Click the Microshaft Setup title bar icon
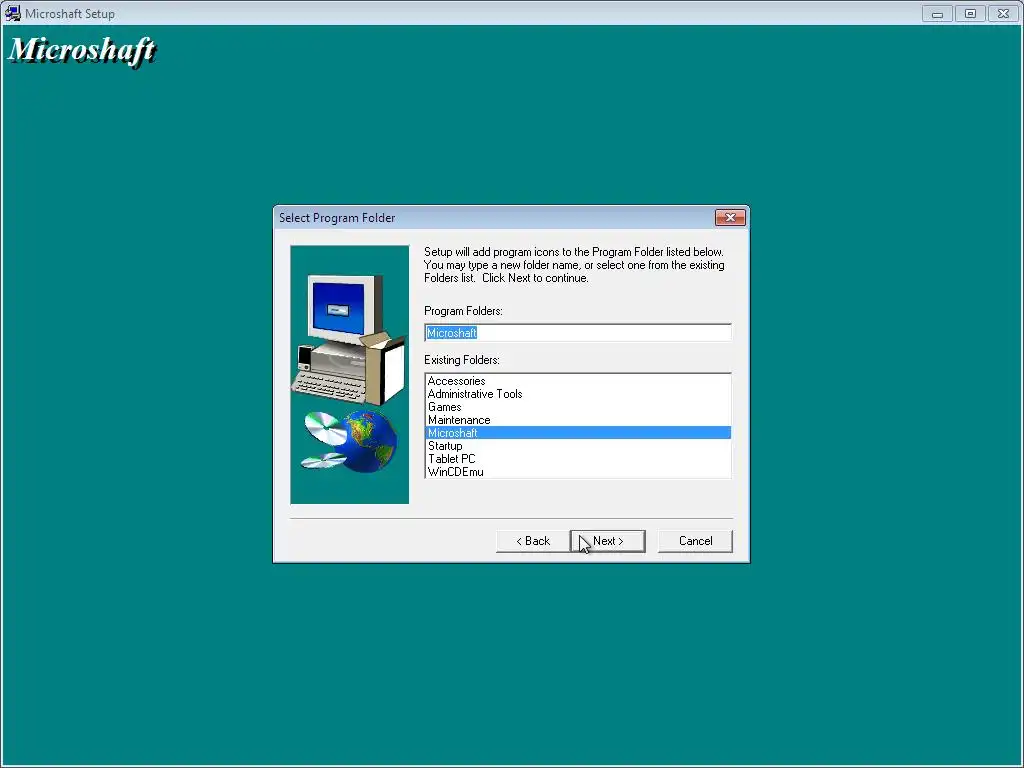Image resolution: width=1024 pixels, height=768 pixels. click(12, 13)
